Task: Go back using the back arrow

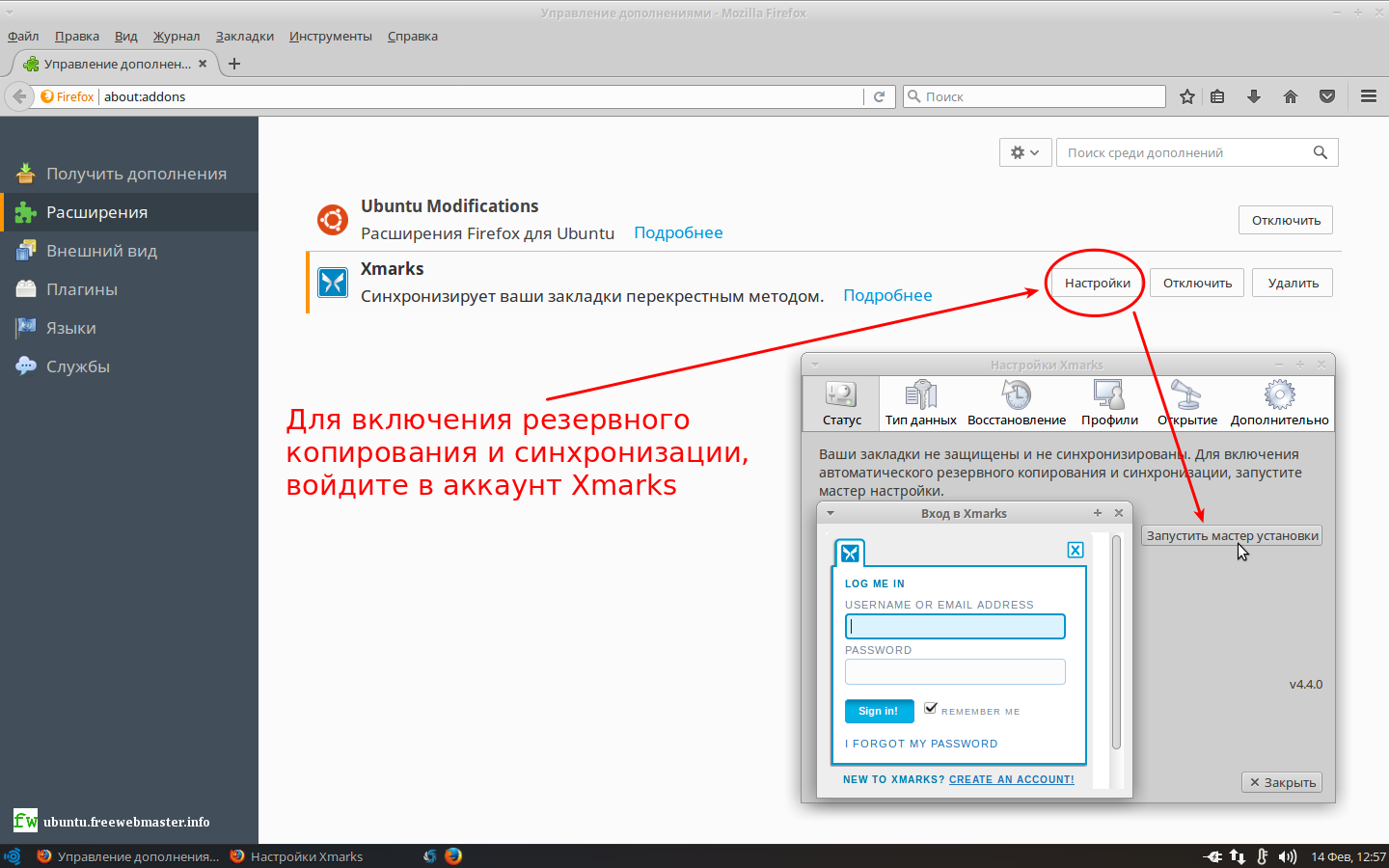Action: pyautogui.click(x=19, y=96)
